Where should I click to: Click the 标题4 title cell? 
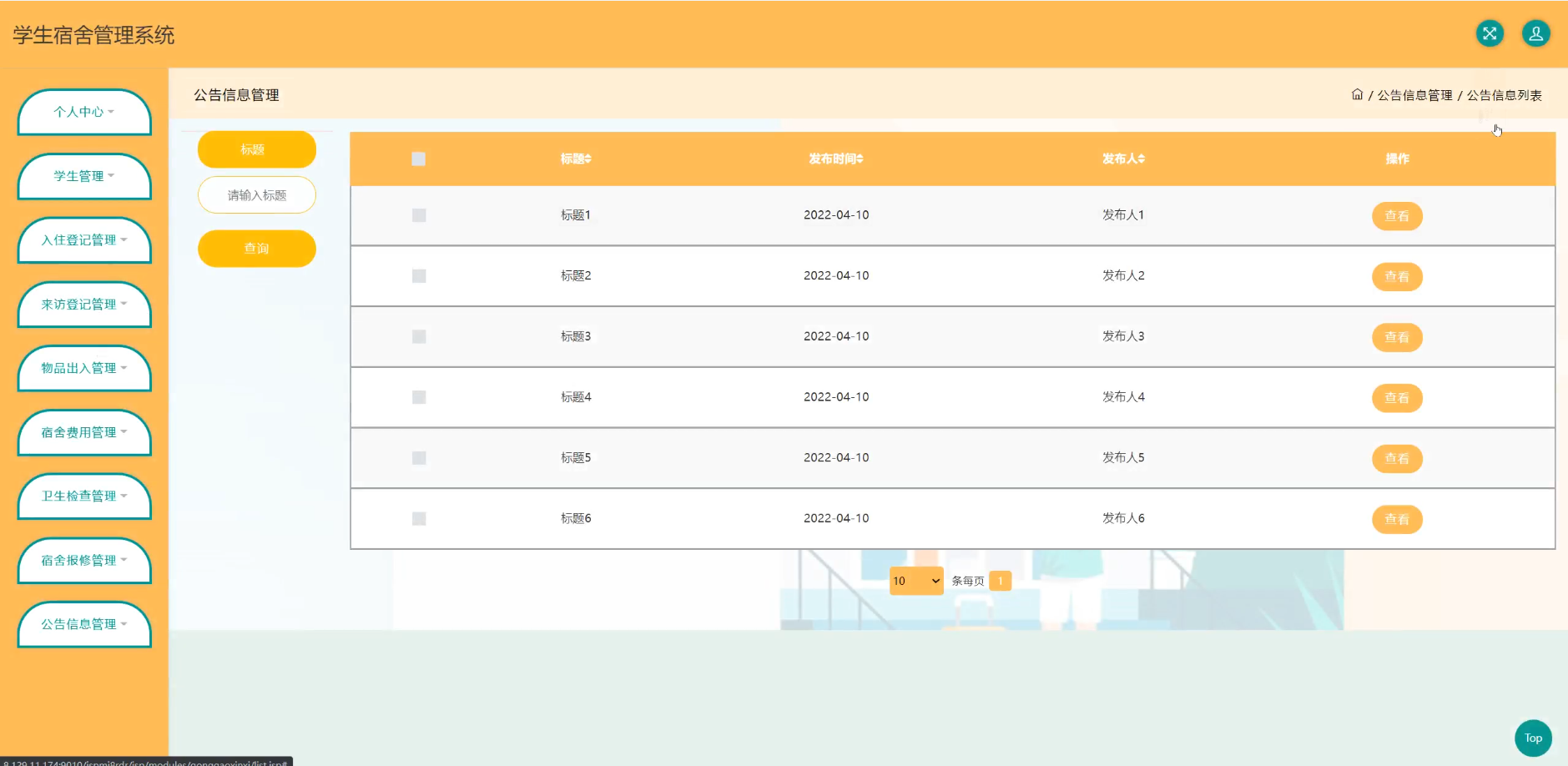coord(576,397)
